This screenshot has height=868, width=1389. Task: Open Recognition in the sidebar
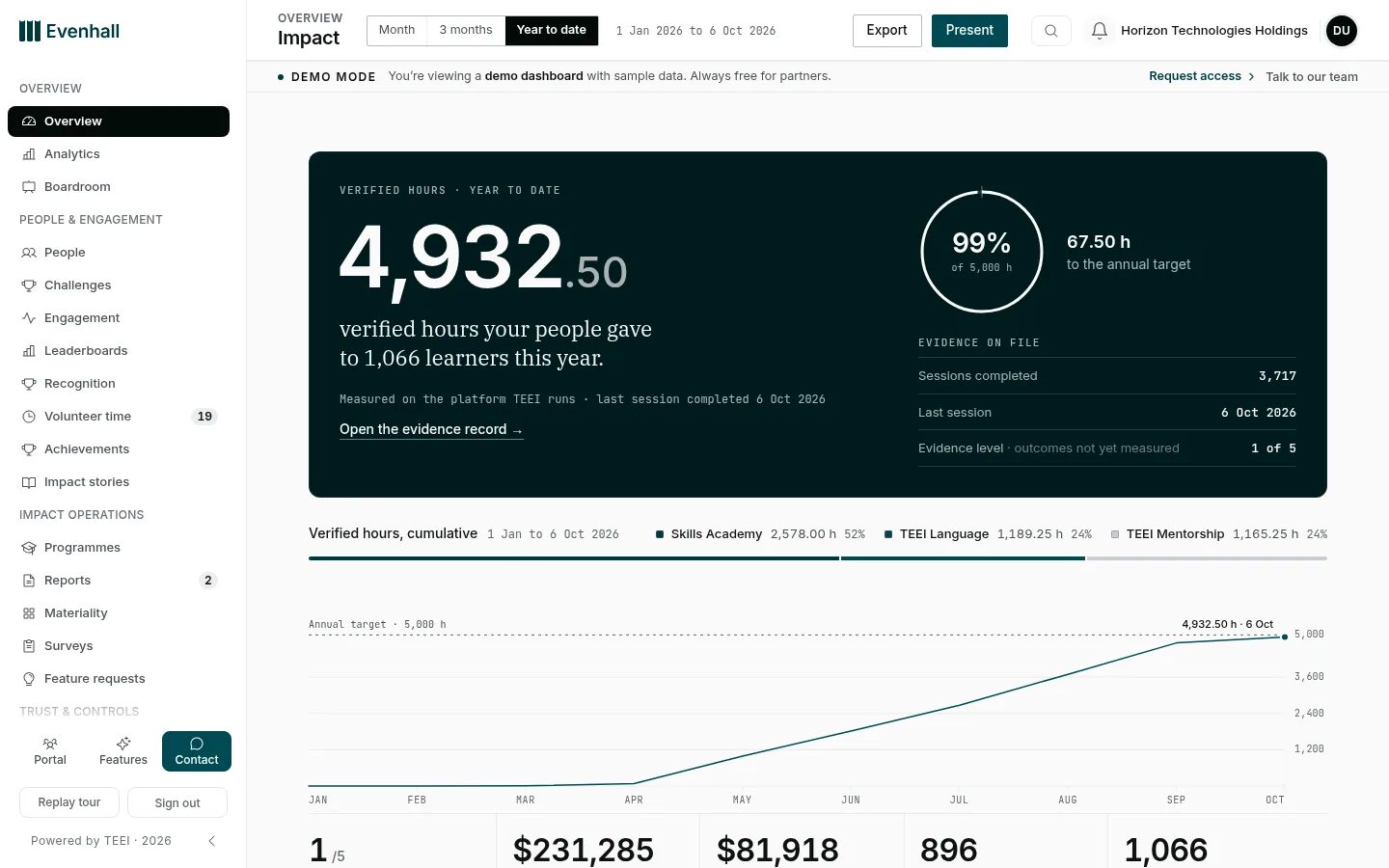pyautogui.click(x=119, y=384)
